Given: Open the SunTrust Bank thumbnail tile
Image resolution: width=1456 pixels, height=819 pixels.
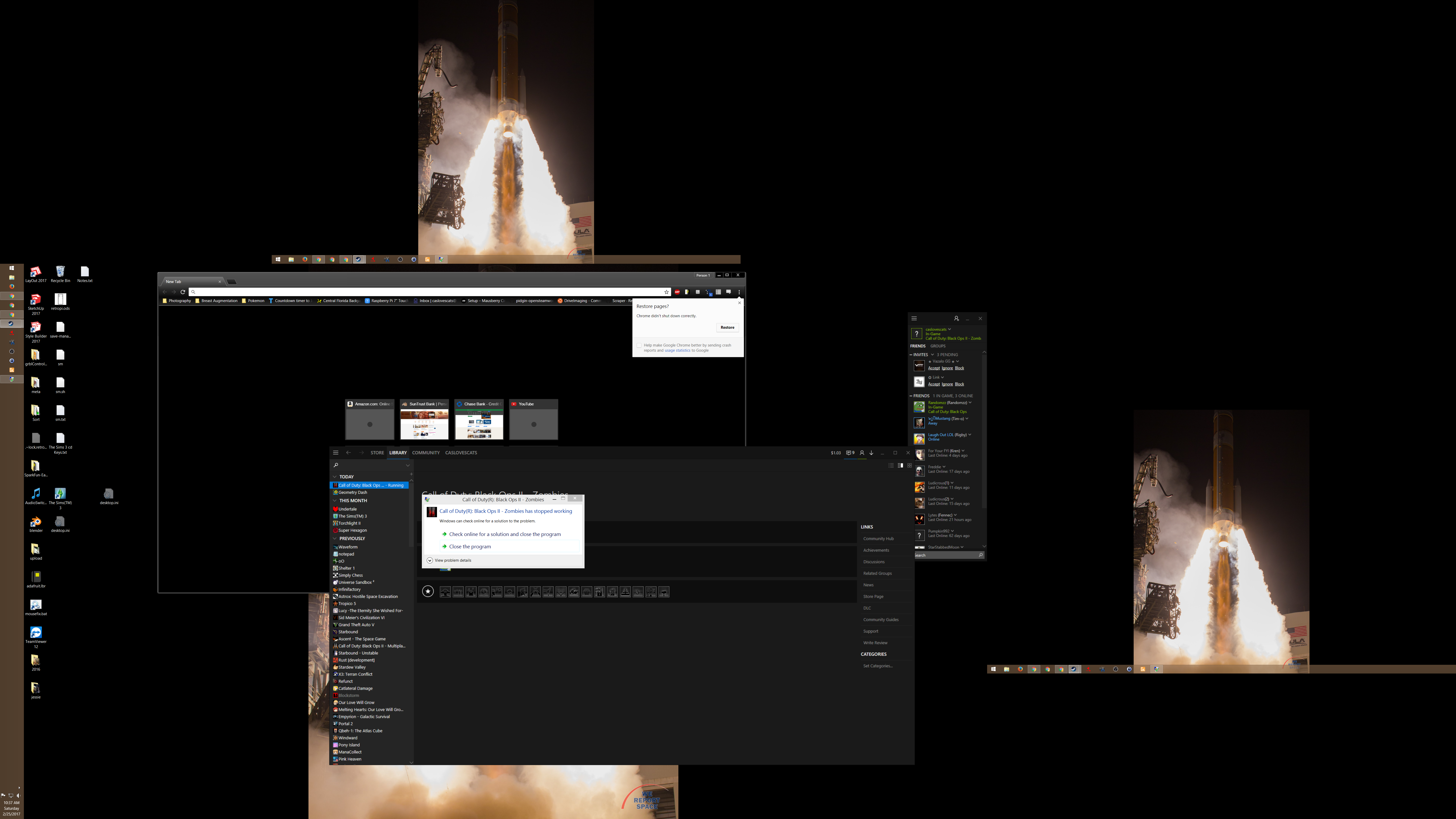Looking at the screenshot, I should click(424, 419).
